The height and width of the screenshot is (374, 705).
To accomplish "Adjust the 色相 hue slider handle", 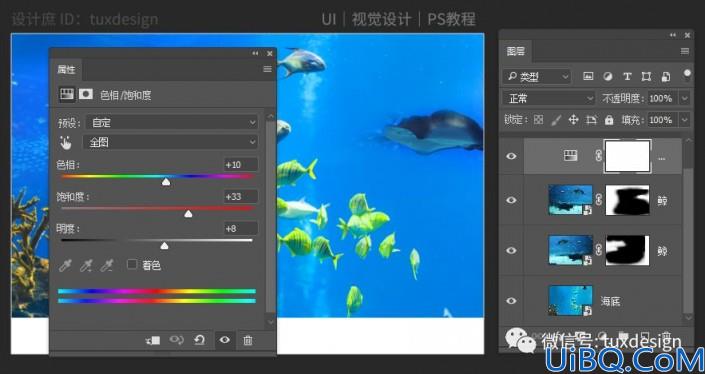I will click(x=166, y=182).
